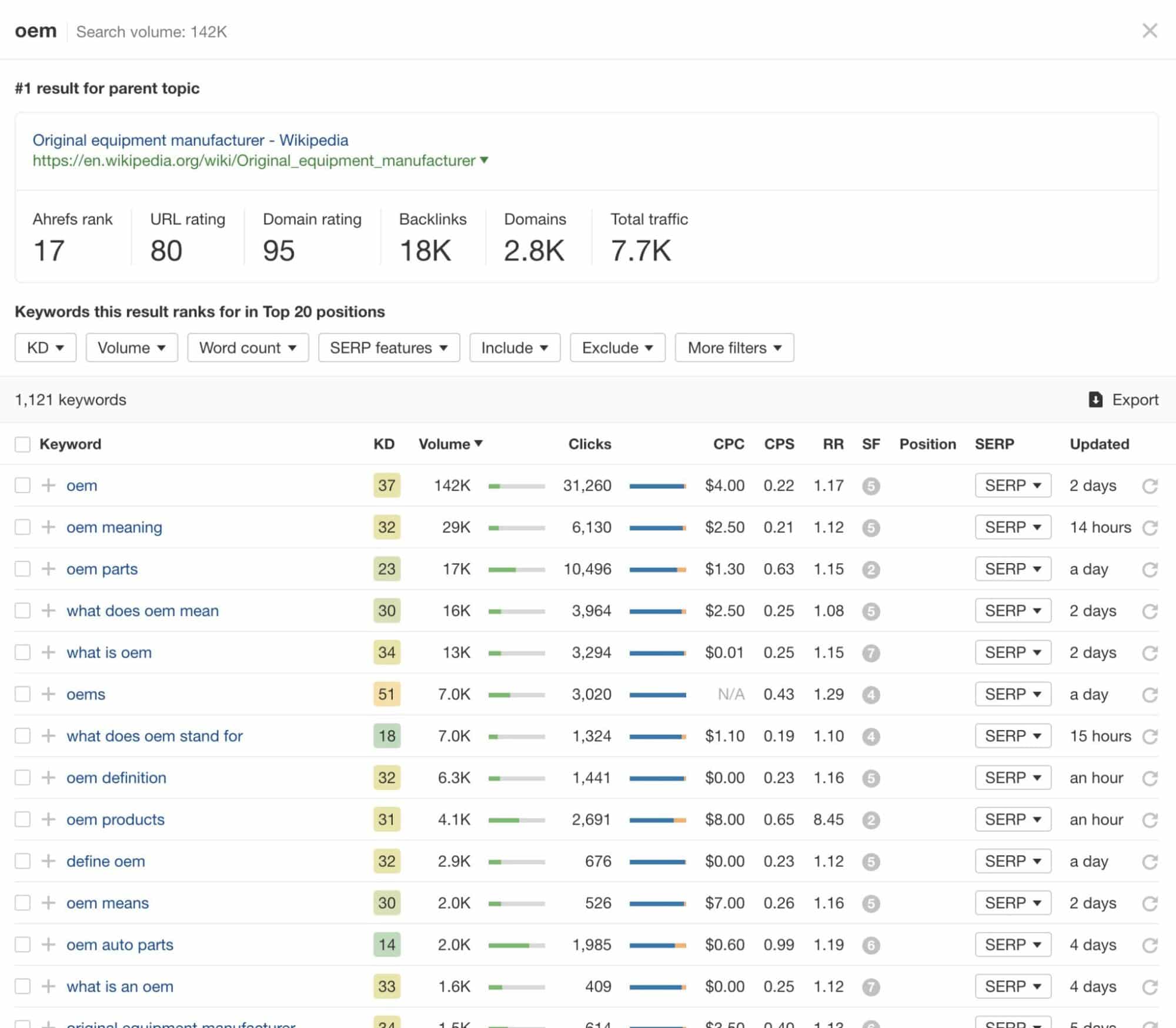Select all keywords with header checkbox
The width and height of the screenshot is (1176, 1028).
pyautogui.click(x=22, y=444)
